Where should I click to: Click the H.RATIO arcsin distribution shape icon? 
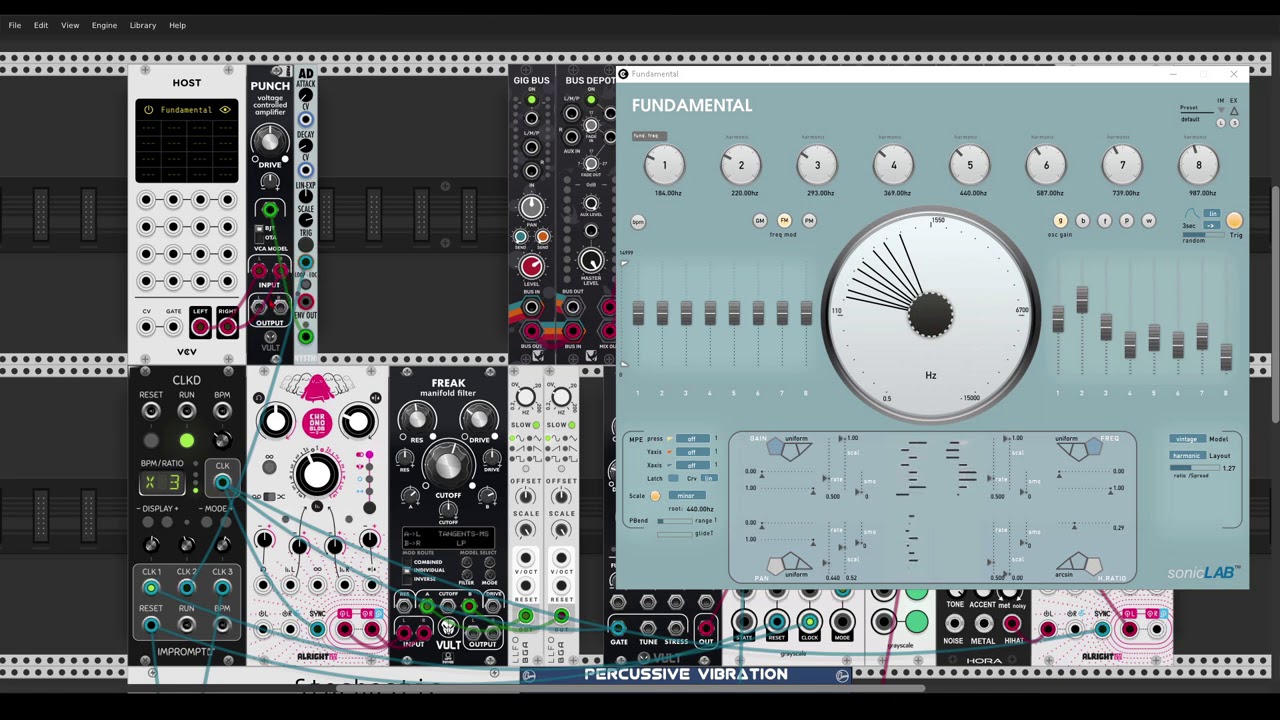tap(1080, 563)
